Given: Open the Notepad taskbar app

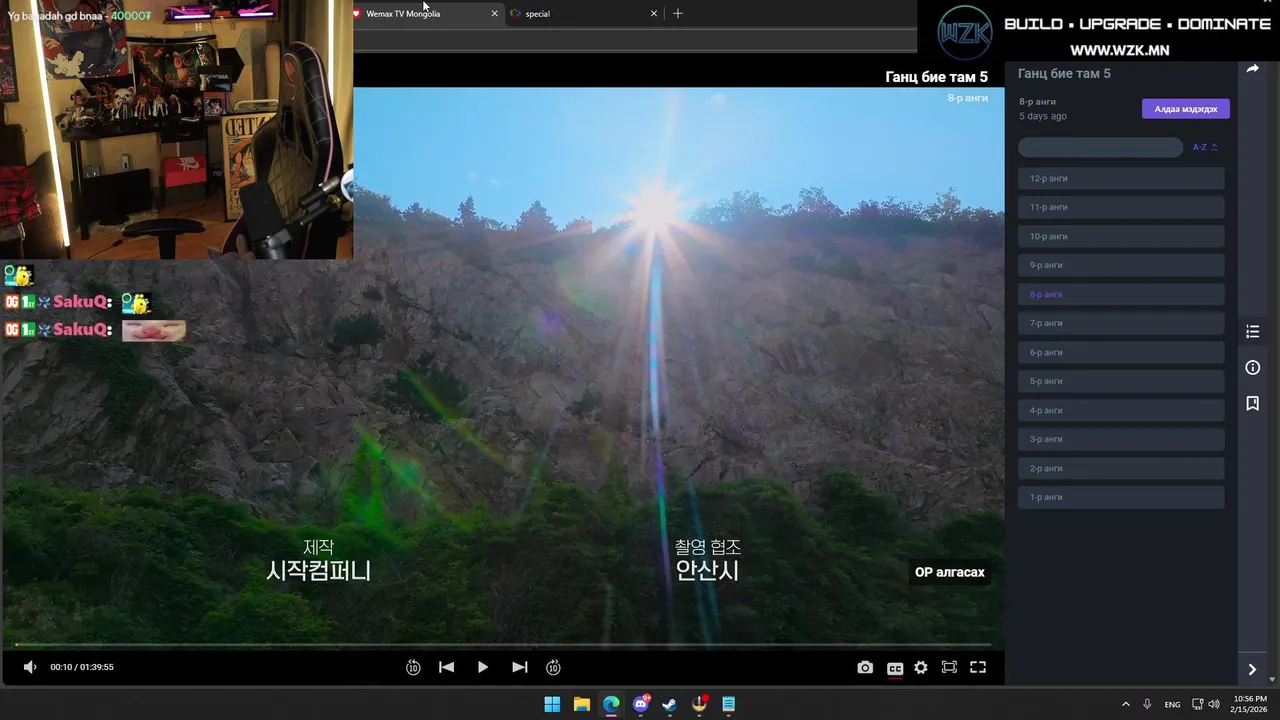Looking at the screenshot, I should [729, 705].
